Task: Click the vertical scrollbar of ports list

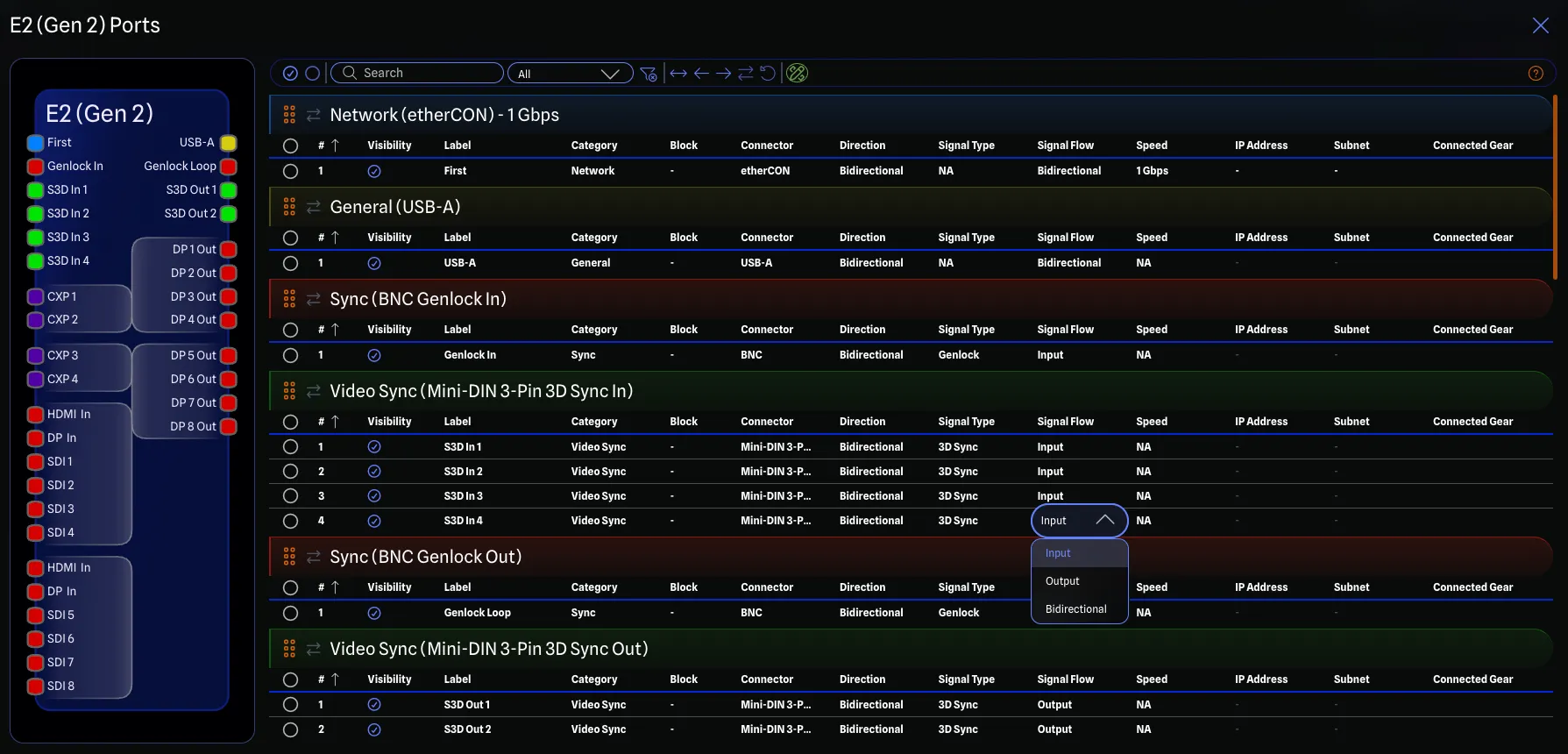Action: [1555, 187]
